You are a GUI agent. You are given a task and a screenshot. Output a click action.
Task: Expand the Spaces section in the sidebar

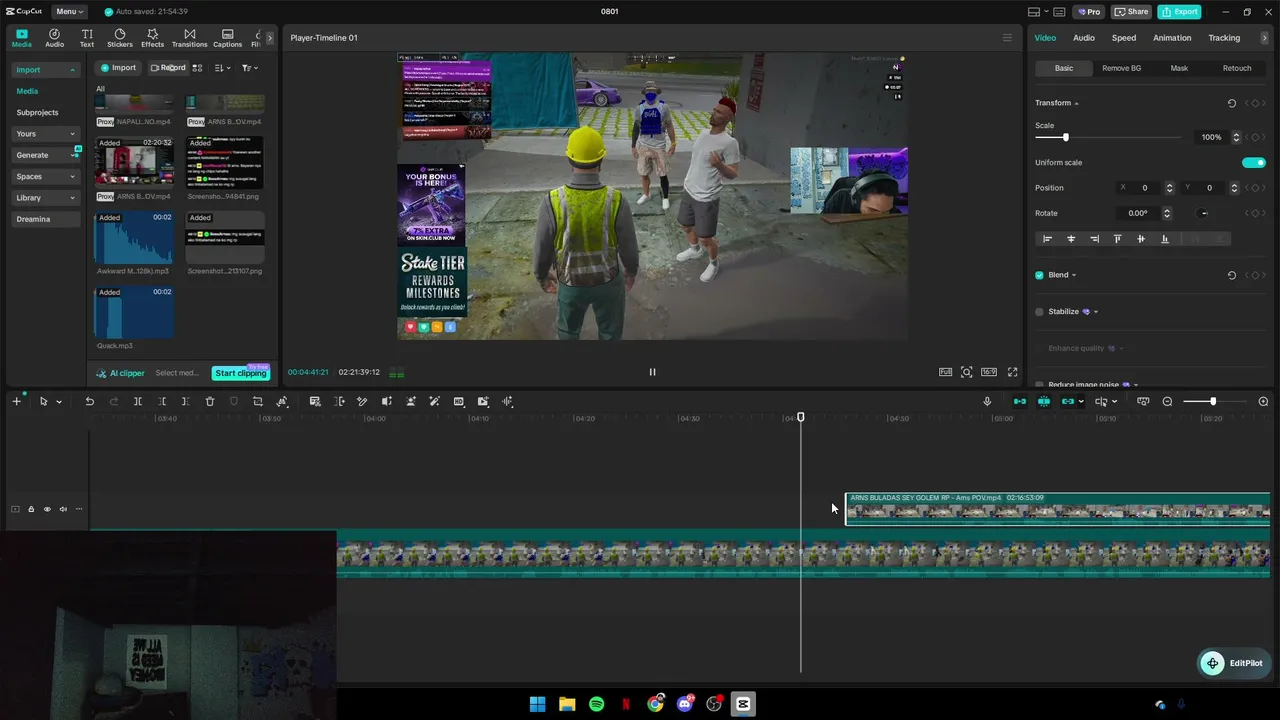72,177
